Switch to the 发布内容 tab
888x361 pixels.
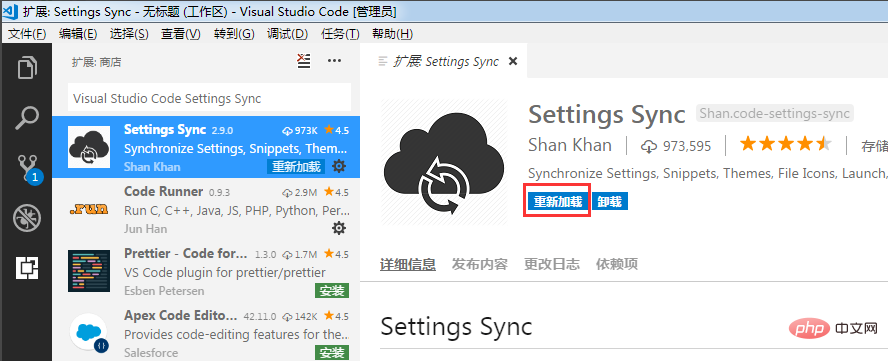coord(479,264)
